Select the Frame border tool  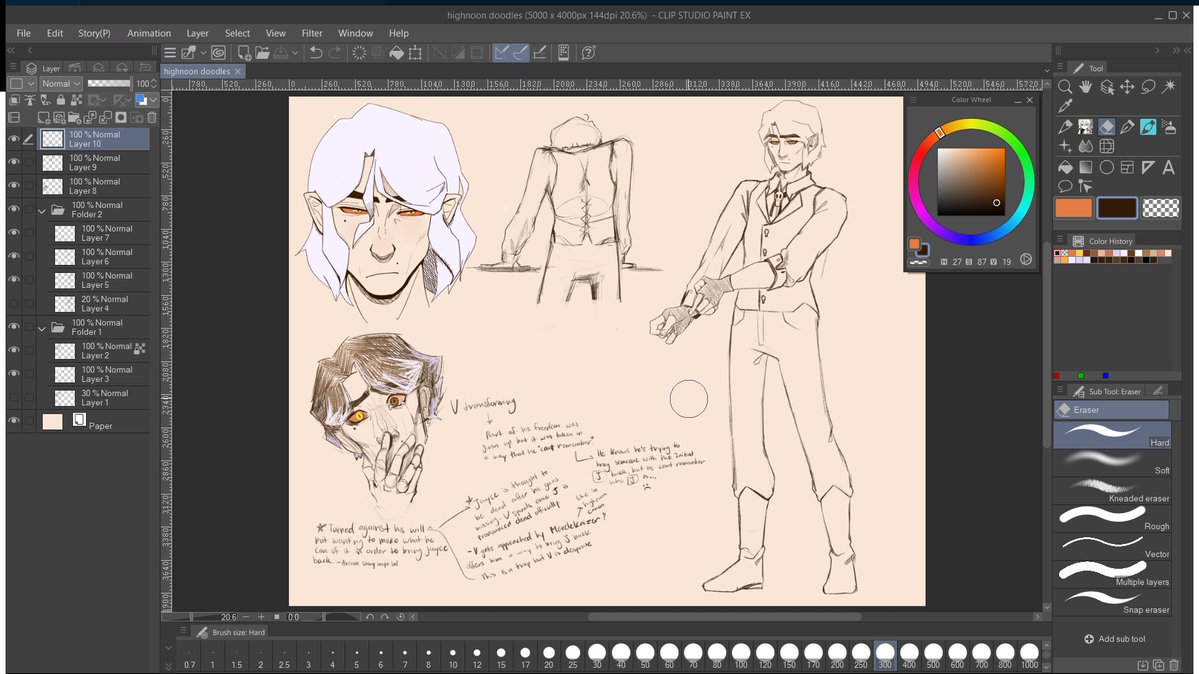pos(1127,167)
